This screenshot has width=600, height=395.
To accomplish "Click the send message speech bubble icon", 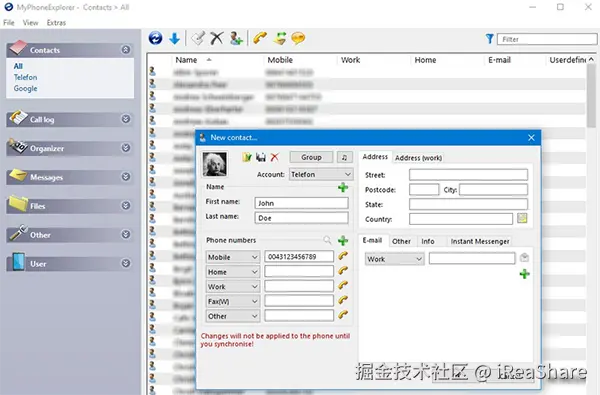I will pyautogui.click(x=298, y=38).
